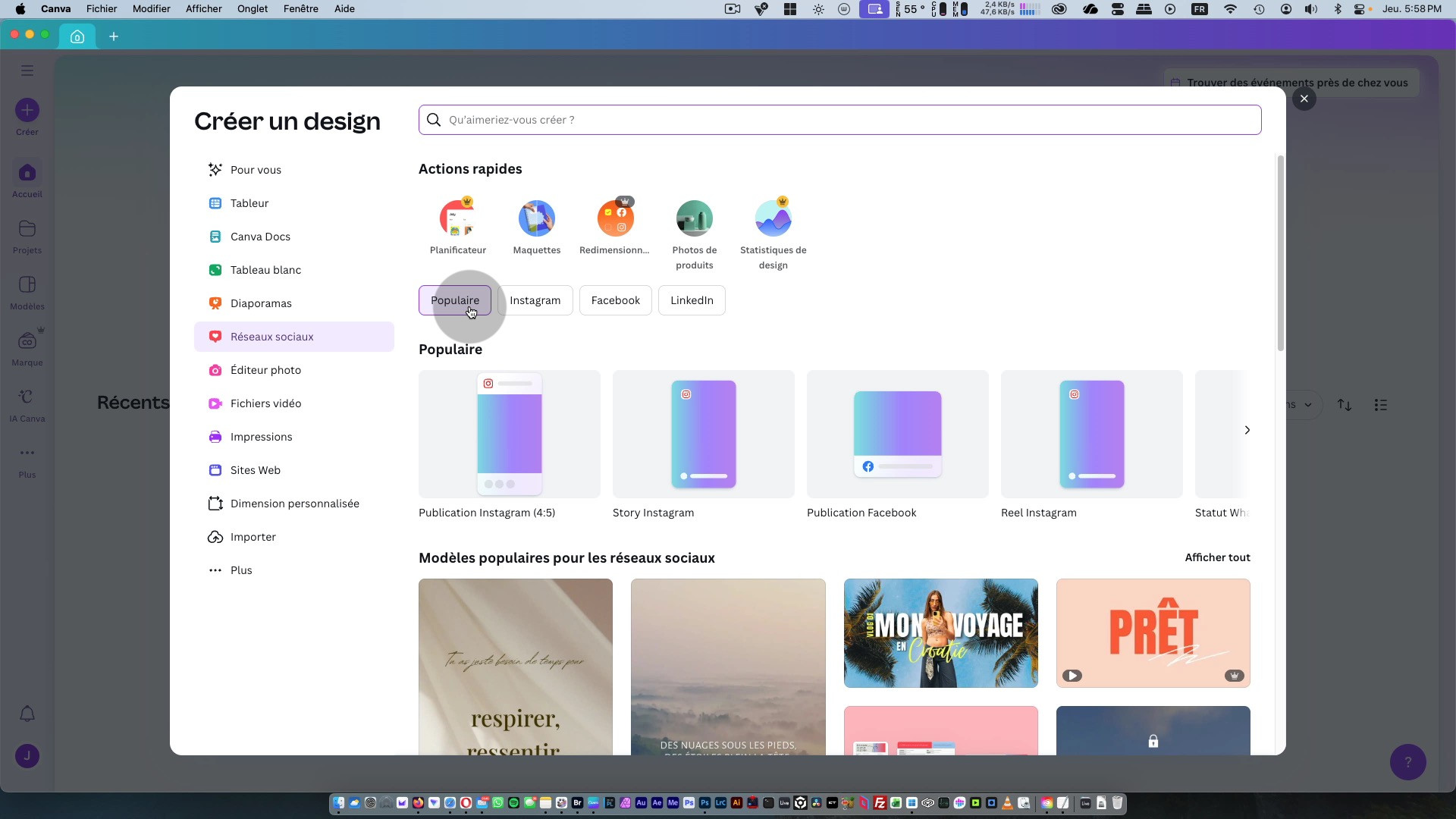Viewport: 1456px width, 819px height.
Task: Open Statistiques de design quick action
Action: (773, 219)
